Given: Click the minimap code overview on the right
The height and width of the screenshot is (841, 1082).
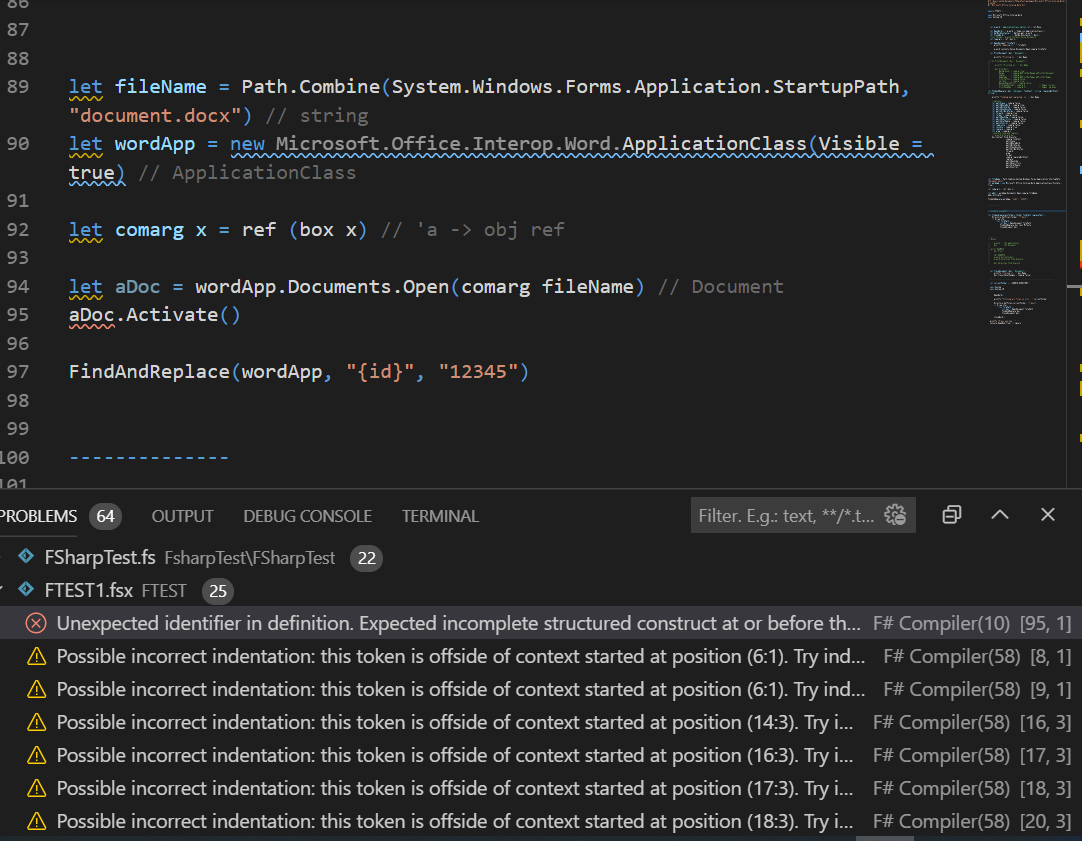Looking at the screenshot, I should point(1023,160).
